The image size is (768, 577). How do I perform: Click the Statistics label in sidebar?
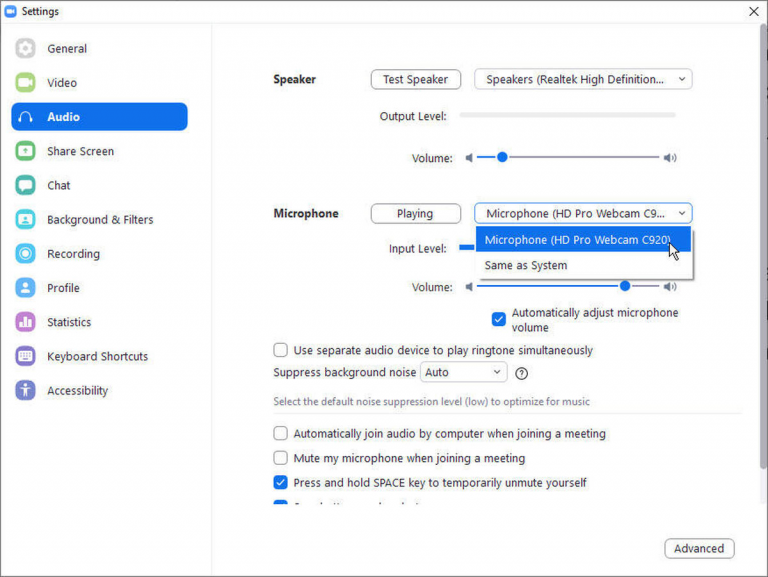(x=69, y=322)
